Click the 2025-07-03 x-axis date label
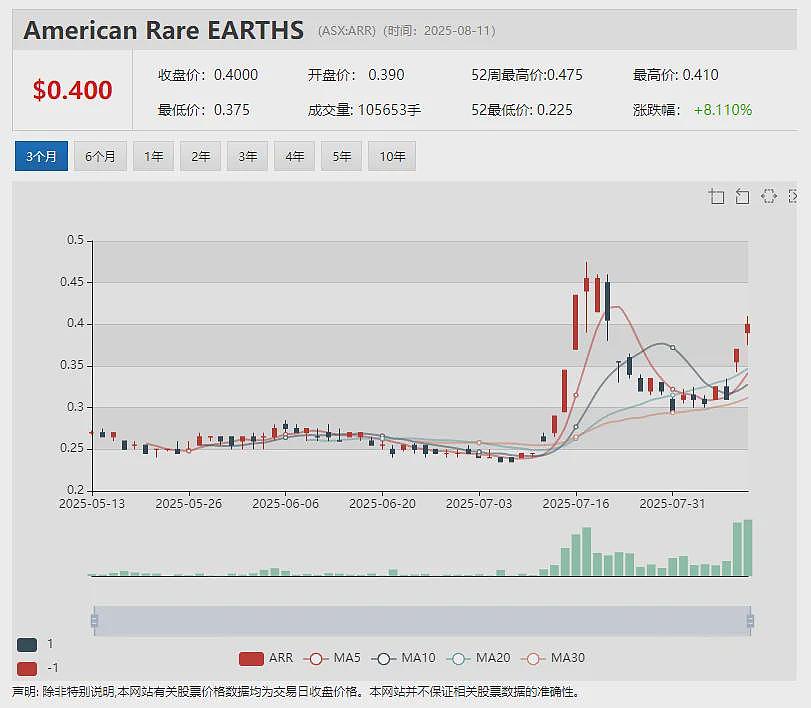Viewport: 811px width, 708px height. (x=479, y=504)
